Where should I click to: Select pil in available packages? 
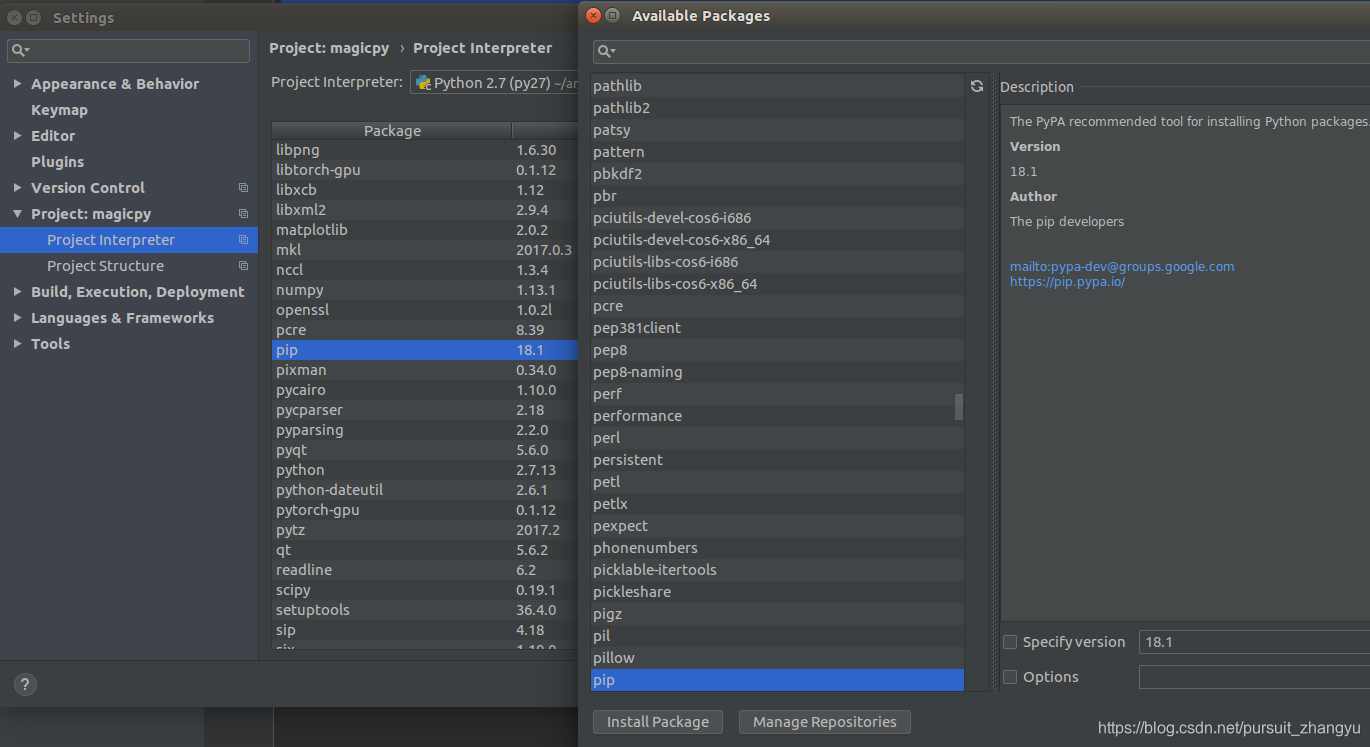tap(777, 636)
